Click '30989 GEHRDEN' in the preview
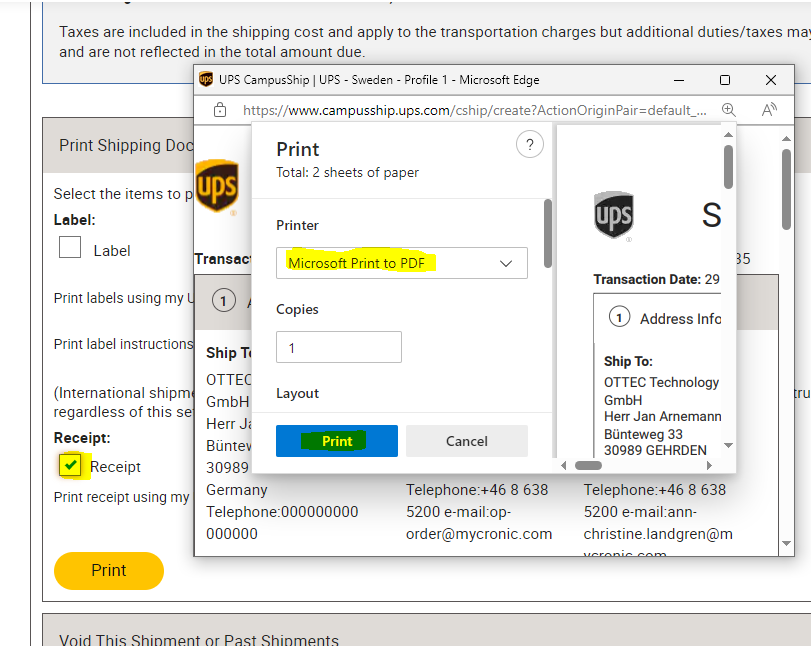This screenshot has height=646, width=811. coord(655,450)
